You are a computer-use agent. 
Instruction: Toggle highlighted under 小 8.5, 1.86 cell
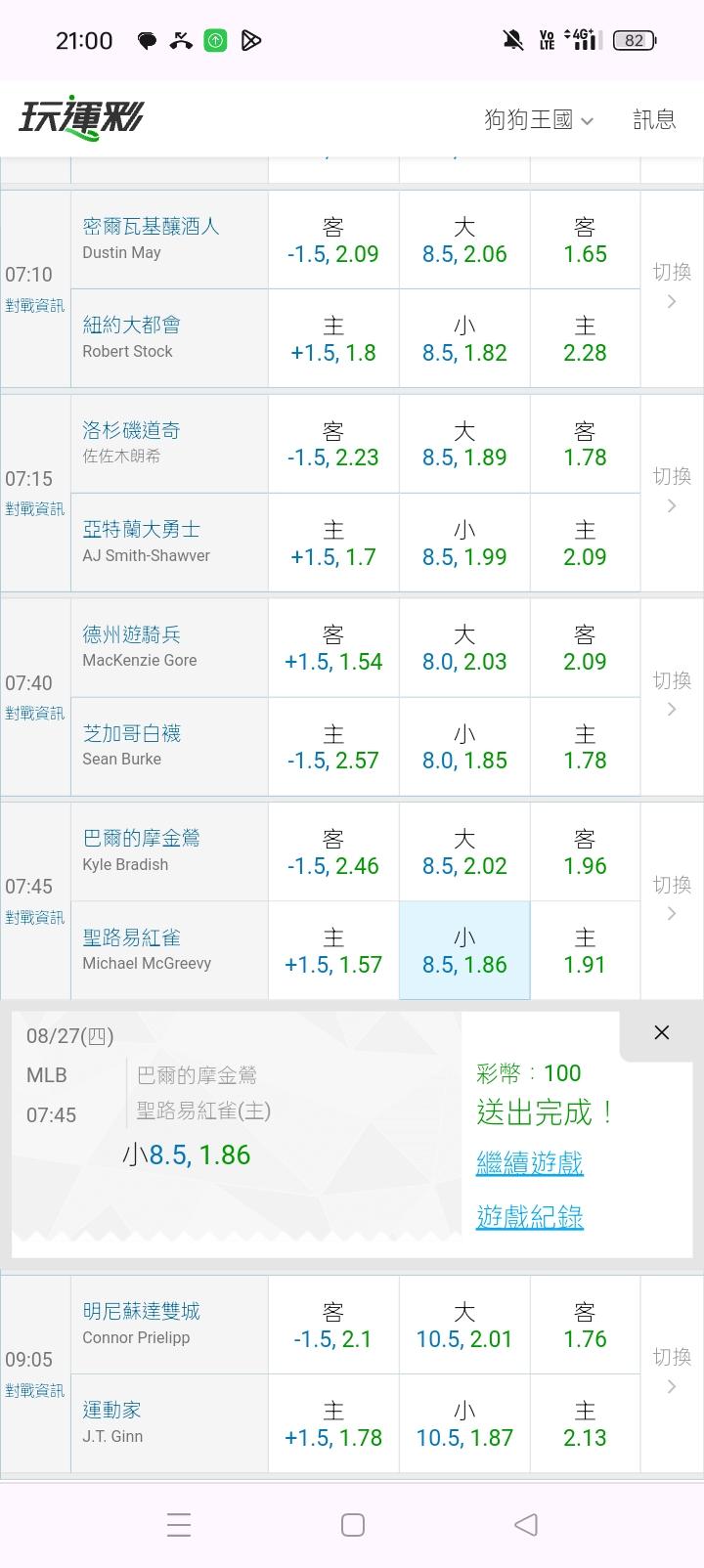pyautogui.click(x=464, y=950)
